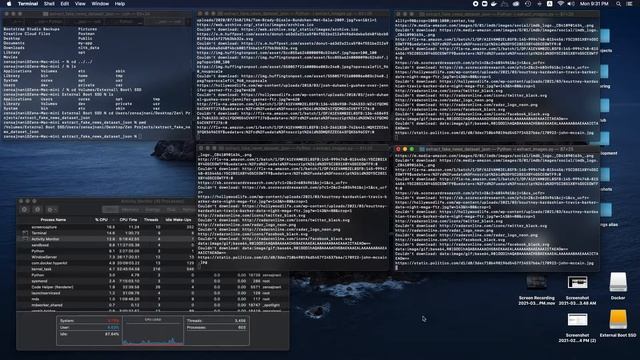Select the Activity Monitor process row
Screen dimensions: 640x360
pyautogui.click(x=107, y=239)
